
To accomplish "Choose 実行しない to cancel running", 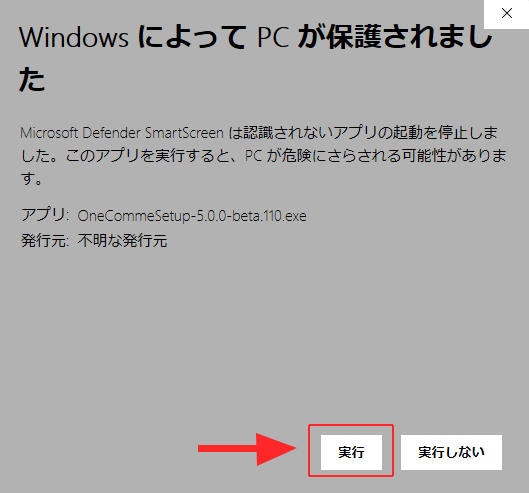I will (451, 452).
